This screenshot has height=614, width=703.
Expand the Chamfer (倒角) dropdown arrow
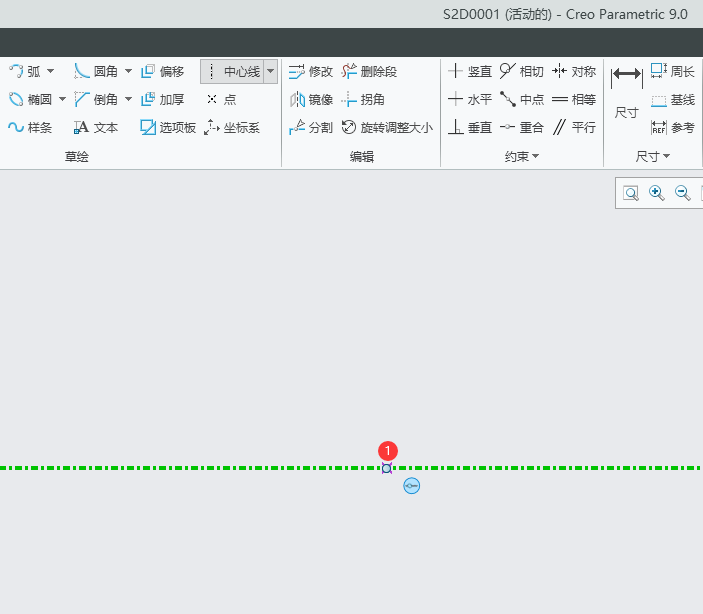[x=128, y=99]
